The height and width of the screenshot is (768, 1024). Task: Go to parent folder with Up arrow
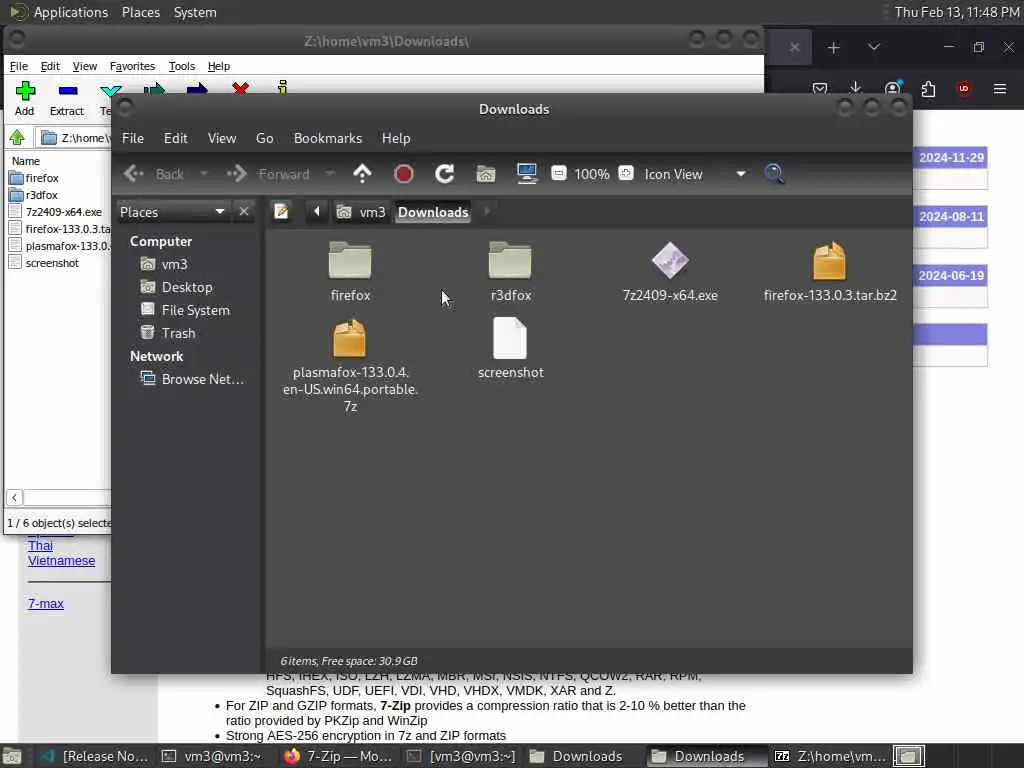(x=362, y=174)
